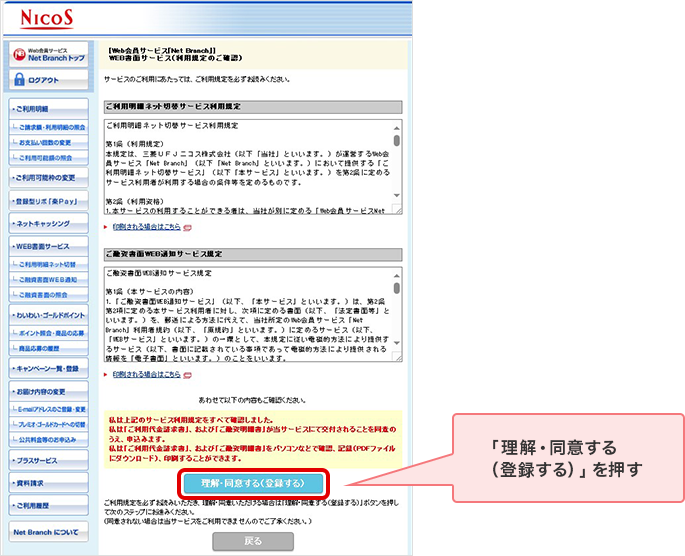Select ご融資書面WEB通知 in the sidebar
The image size is (685, 556).
pyautogui.click(x=48, y=280)
